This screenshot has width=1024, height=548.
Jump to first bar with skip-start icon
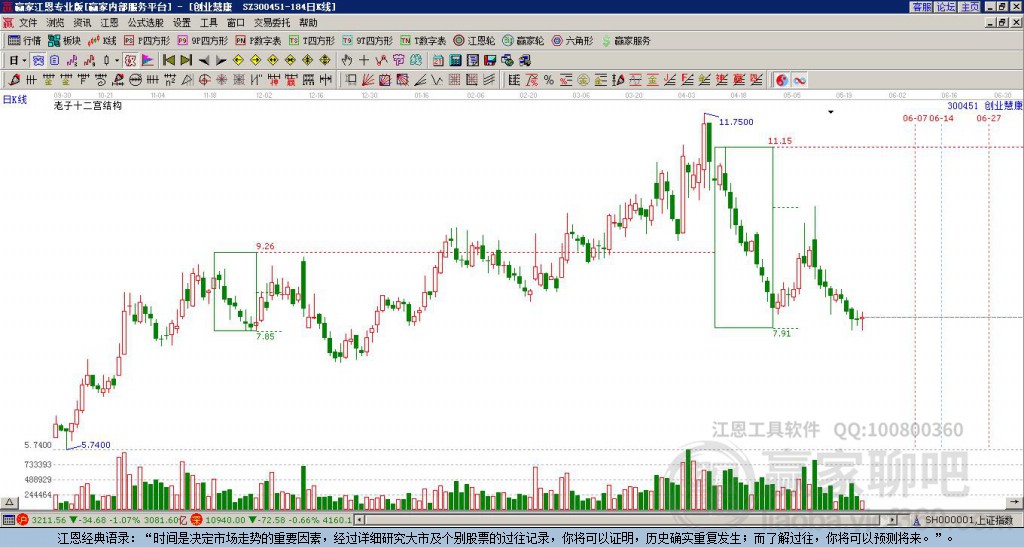(168, 61)
